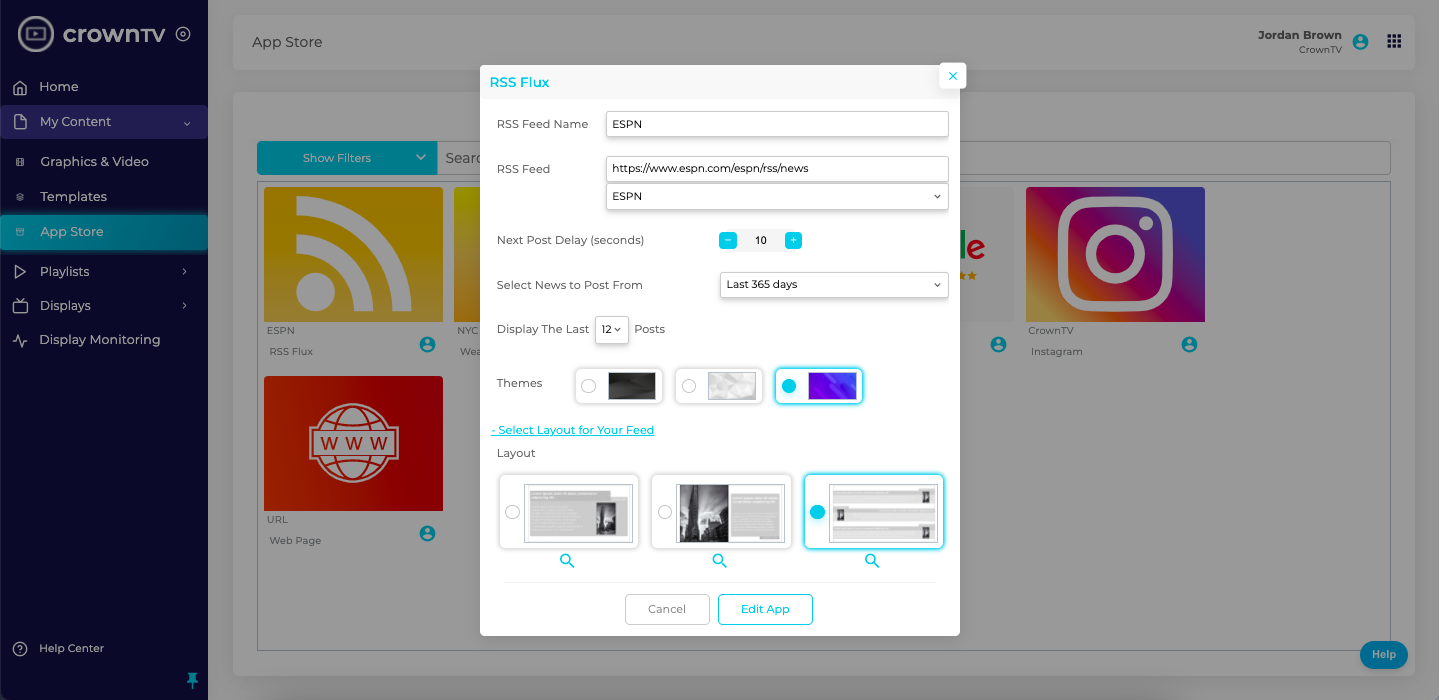Magnify the first layout preview
1439x700 pixels.
coord(567,561)
